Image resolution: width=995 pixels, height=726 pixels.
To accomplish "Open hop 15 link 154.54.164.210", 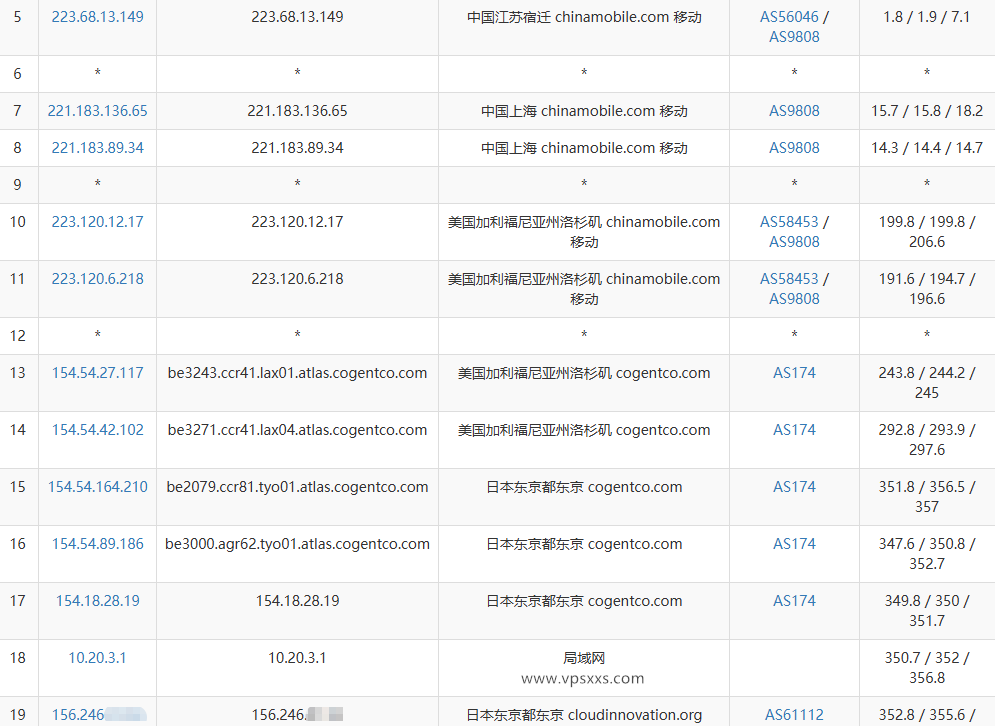I will click(x=97, y=486).
